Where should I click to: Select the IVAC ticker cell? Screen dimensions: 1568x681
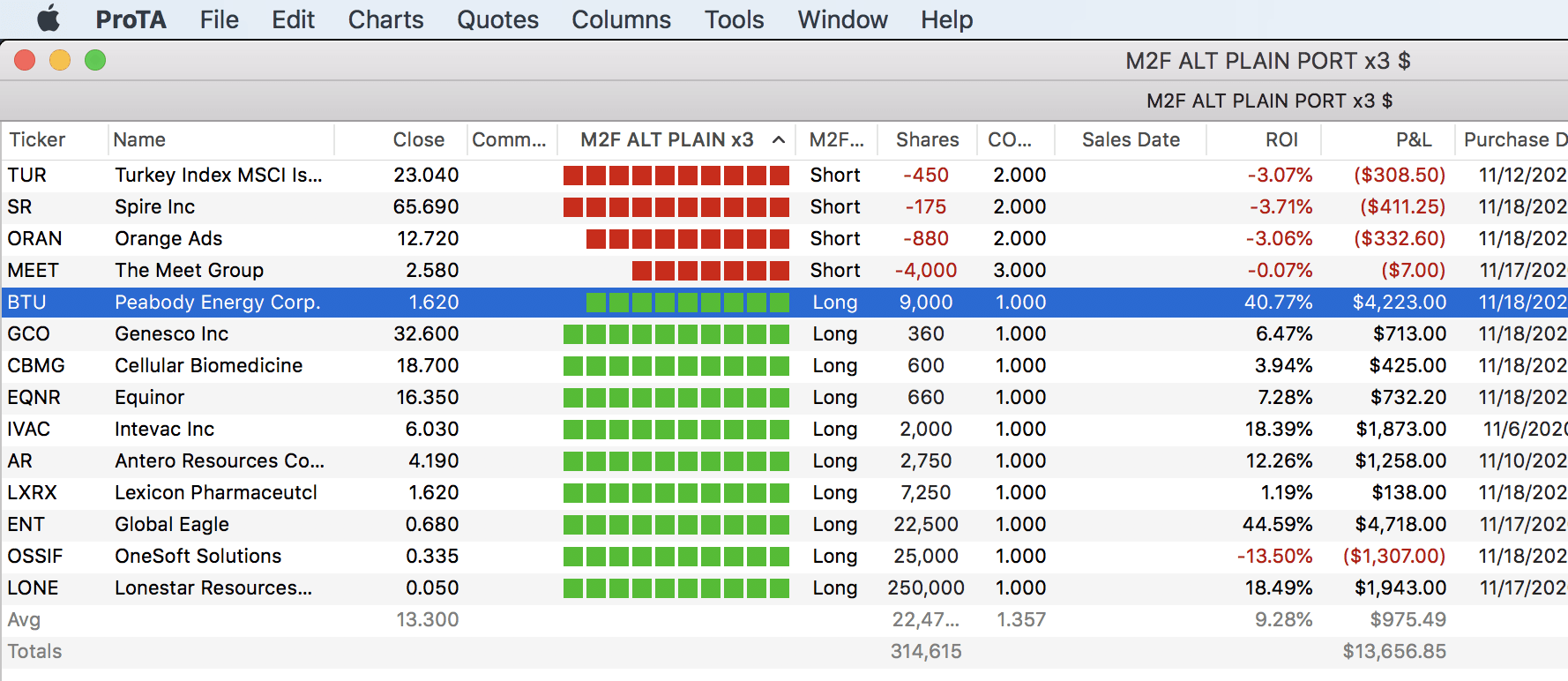coord(28,429)
